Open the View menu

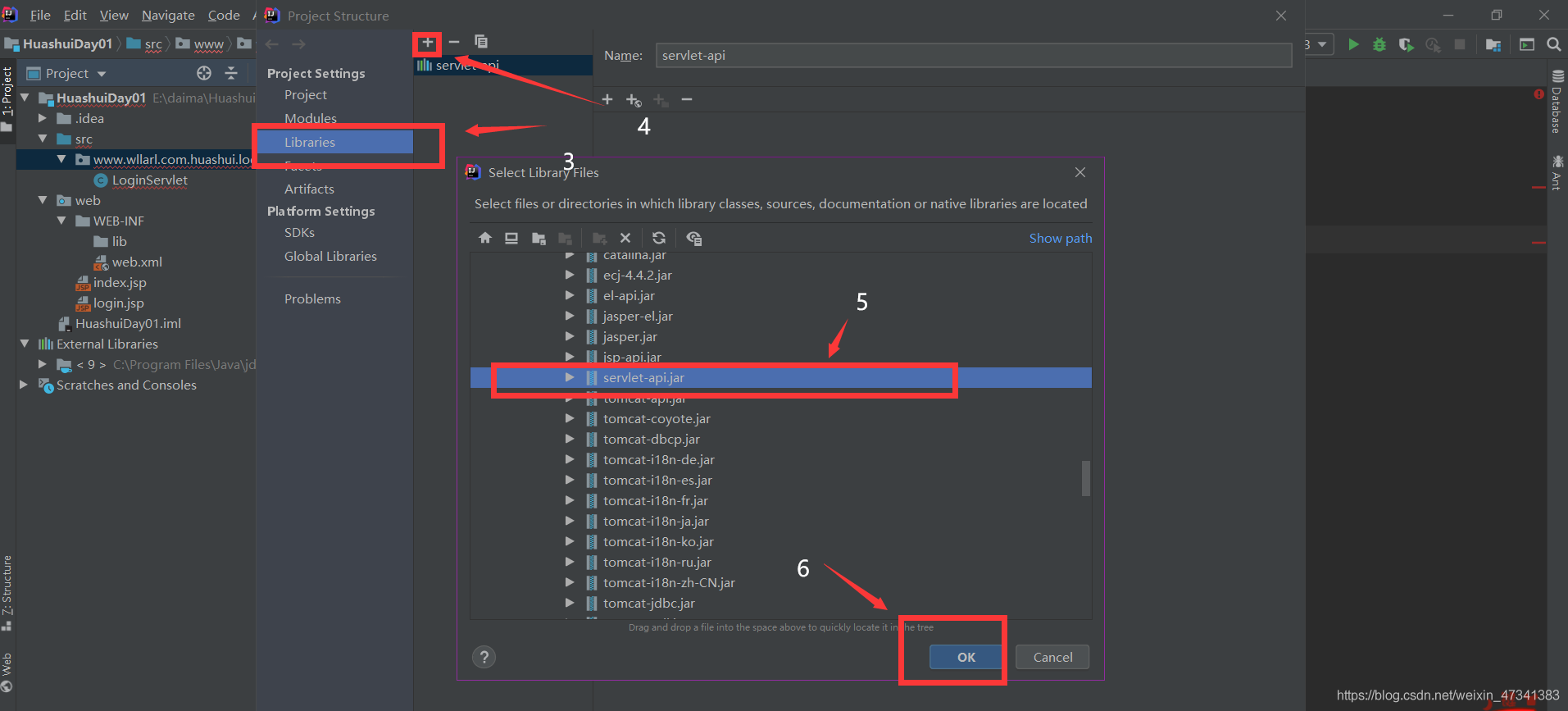[114, 15]
